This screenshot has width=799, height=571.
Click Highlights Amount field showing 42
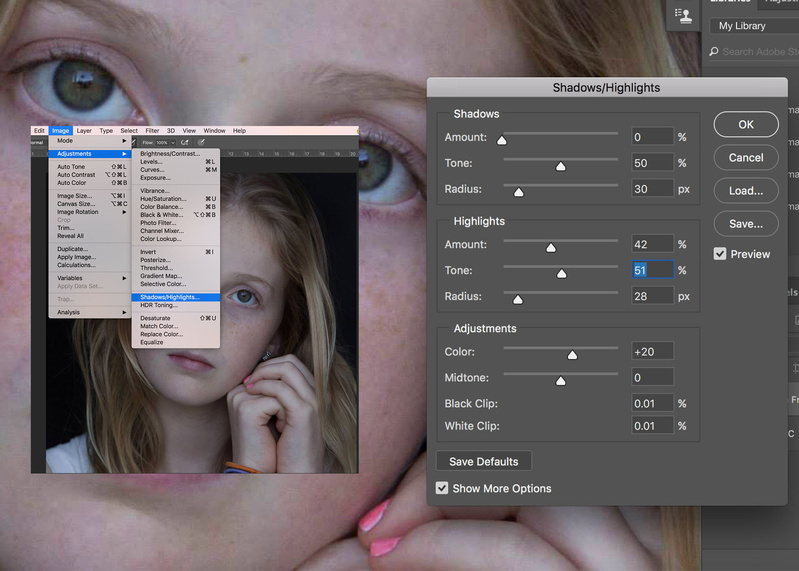pyautogui.click(x=652, y=244)
